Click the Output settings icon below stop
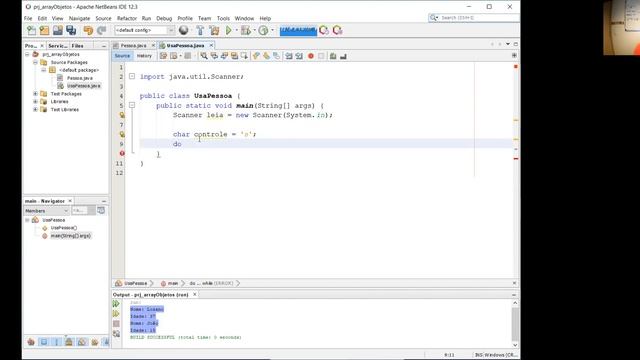 [116, 334]
